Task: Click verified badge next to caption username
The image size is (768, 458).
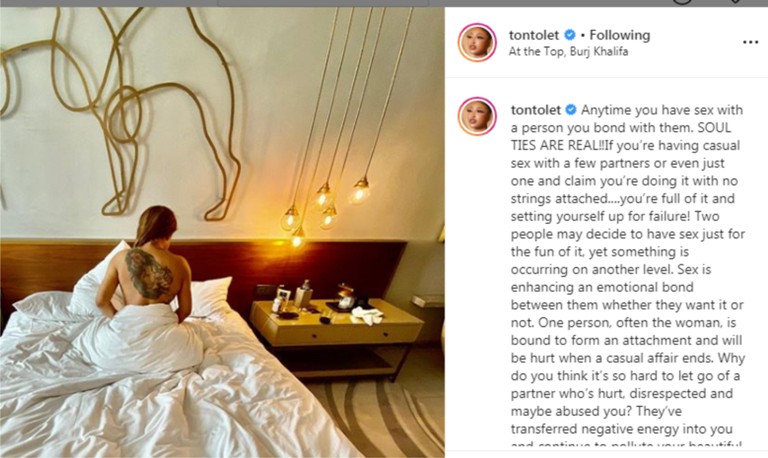Action: click(571, 110)
